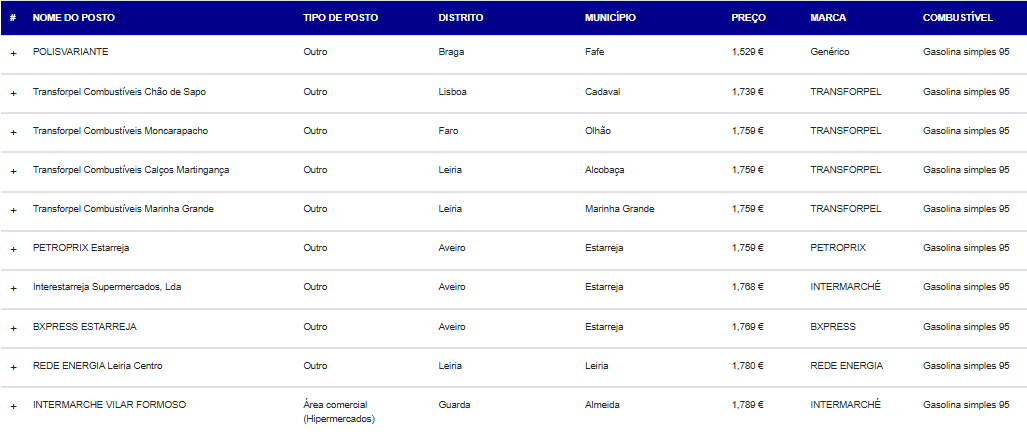Expand the BXPRESS ESTARREJA row
1027x434 pixels.
(14, 327)
